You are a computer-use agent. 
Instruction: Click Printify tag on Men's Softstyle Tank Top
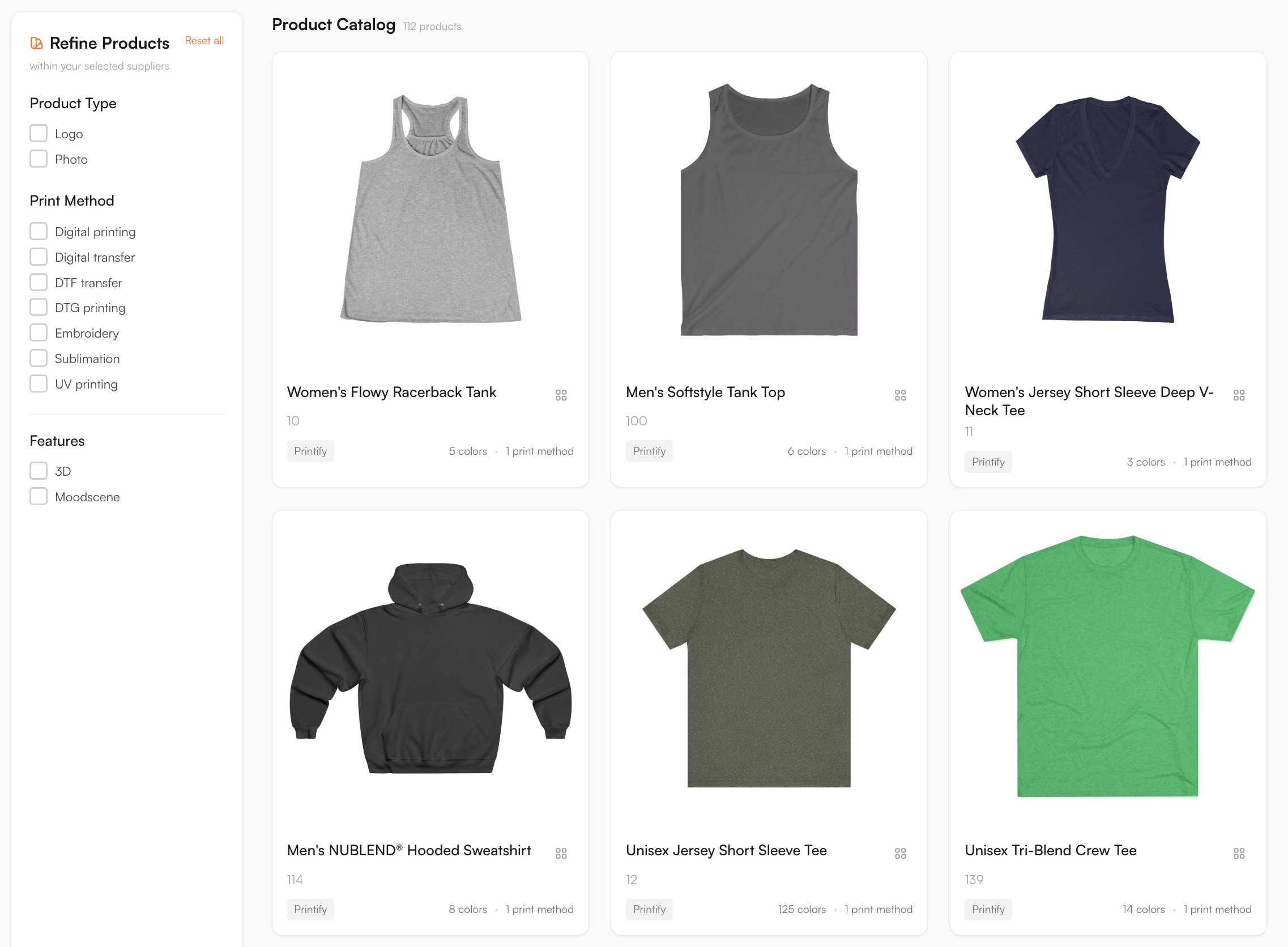(x=649, y=451)
